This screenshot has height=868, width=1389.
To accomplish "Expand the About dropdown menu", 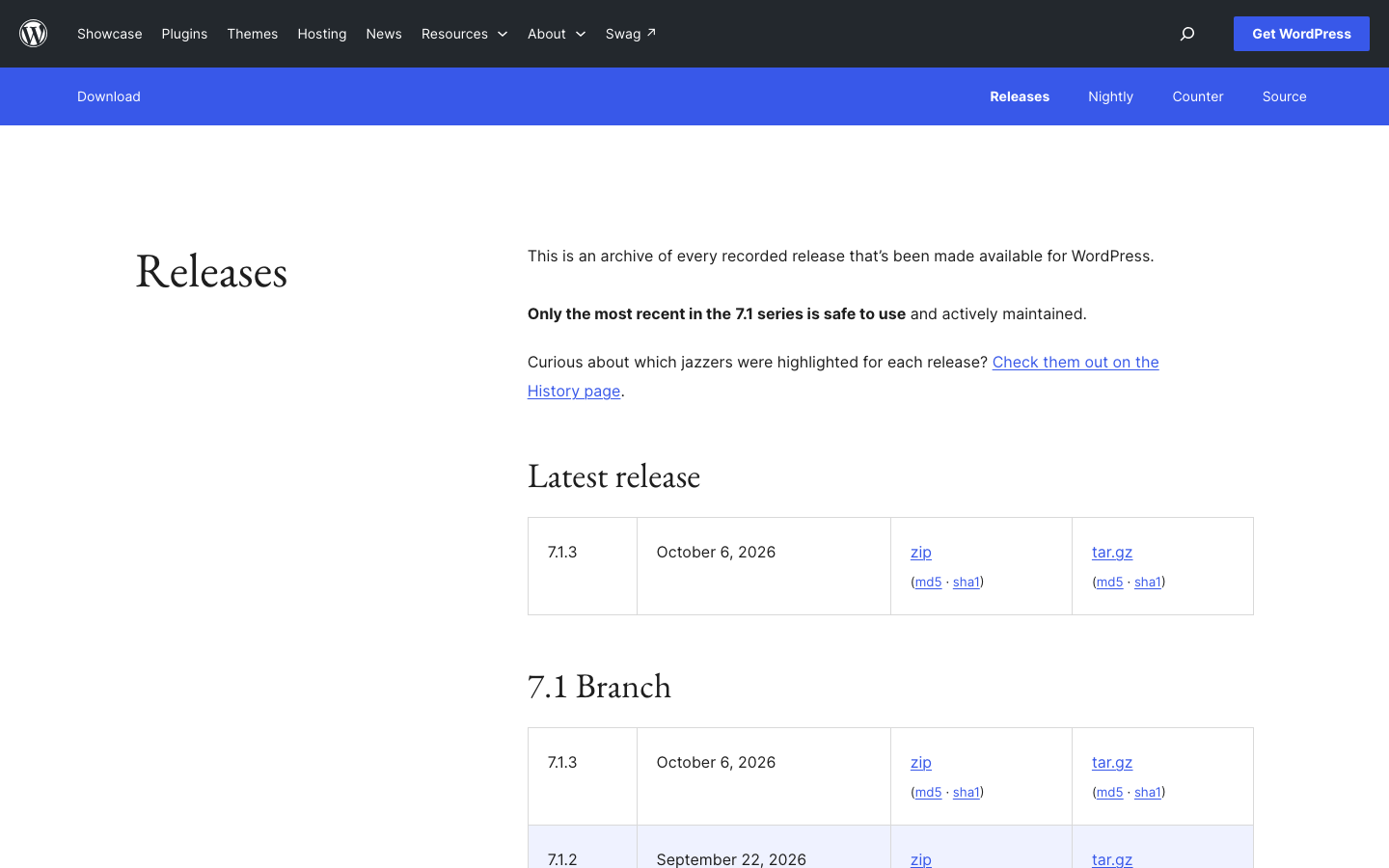I will (x=557, y=34).
